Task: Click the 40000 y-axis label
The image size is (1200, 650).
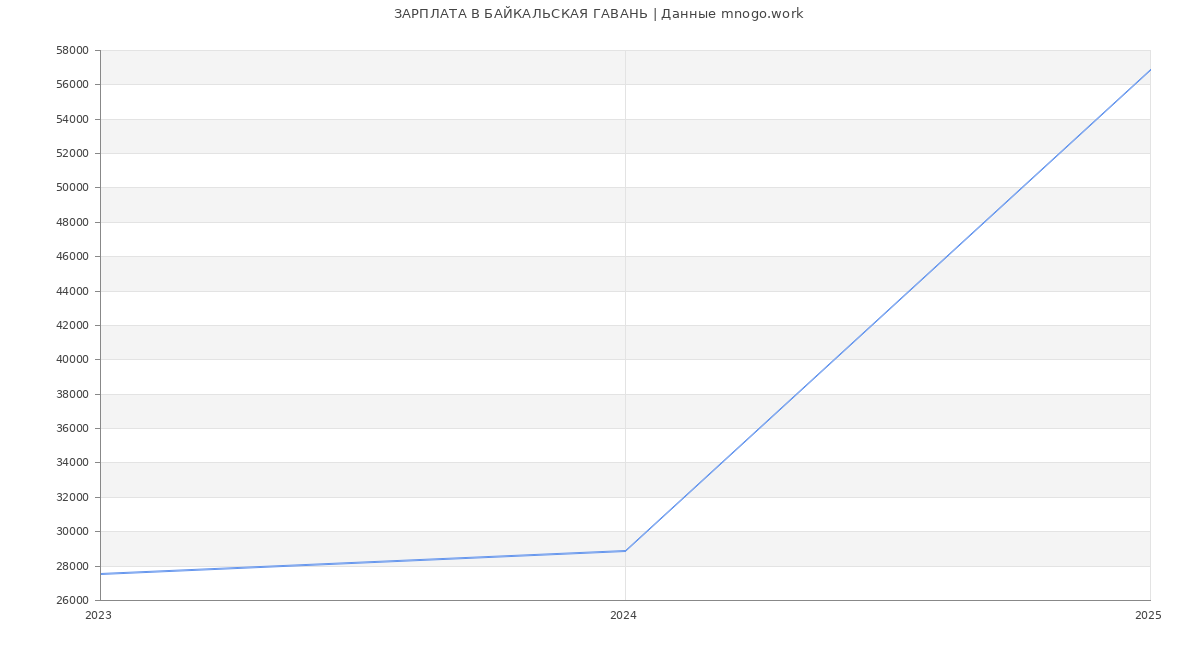Action: pos(72,360)
